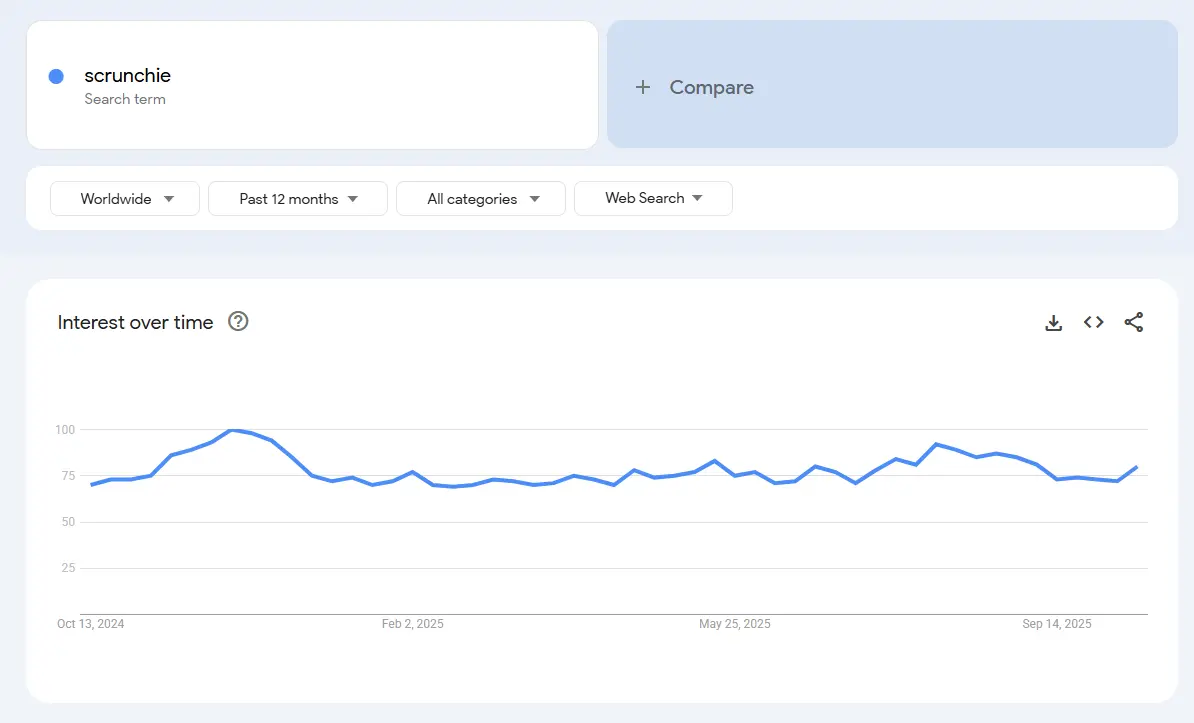The image size is (1194, 723).
Task: Click the plus icon in the Compare box
Action: tap(641, 87)
